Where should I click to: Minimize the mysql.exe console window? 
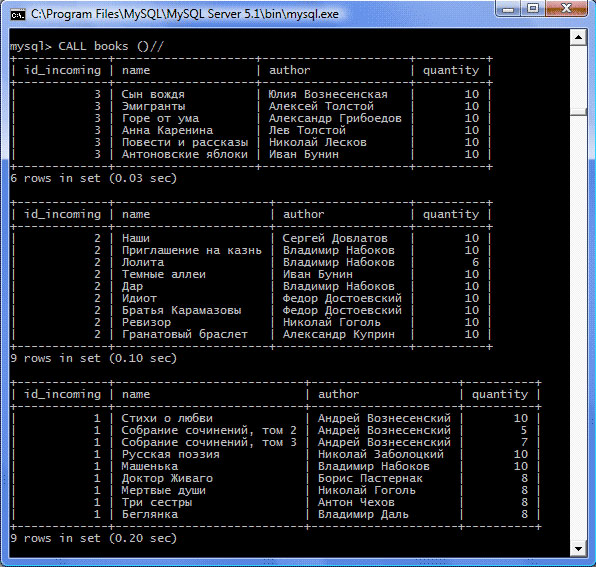pyautogui.click(x=508, y=9)
